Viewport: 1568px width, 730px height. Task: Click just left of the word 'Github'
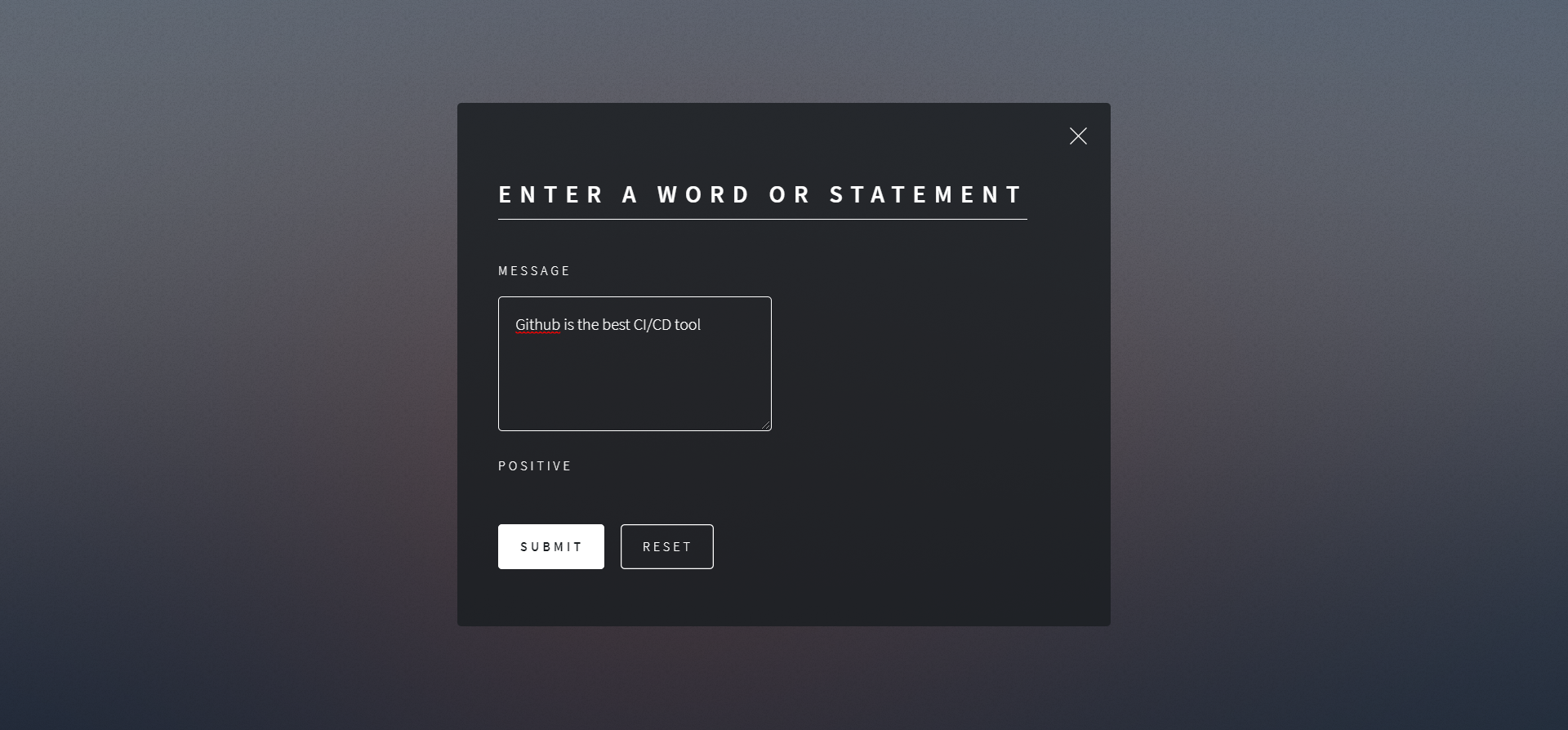tap(510, 324)
